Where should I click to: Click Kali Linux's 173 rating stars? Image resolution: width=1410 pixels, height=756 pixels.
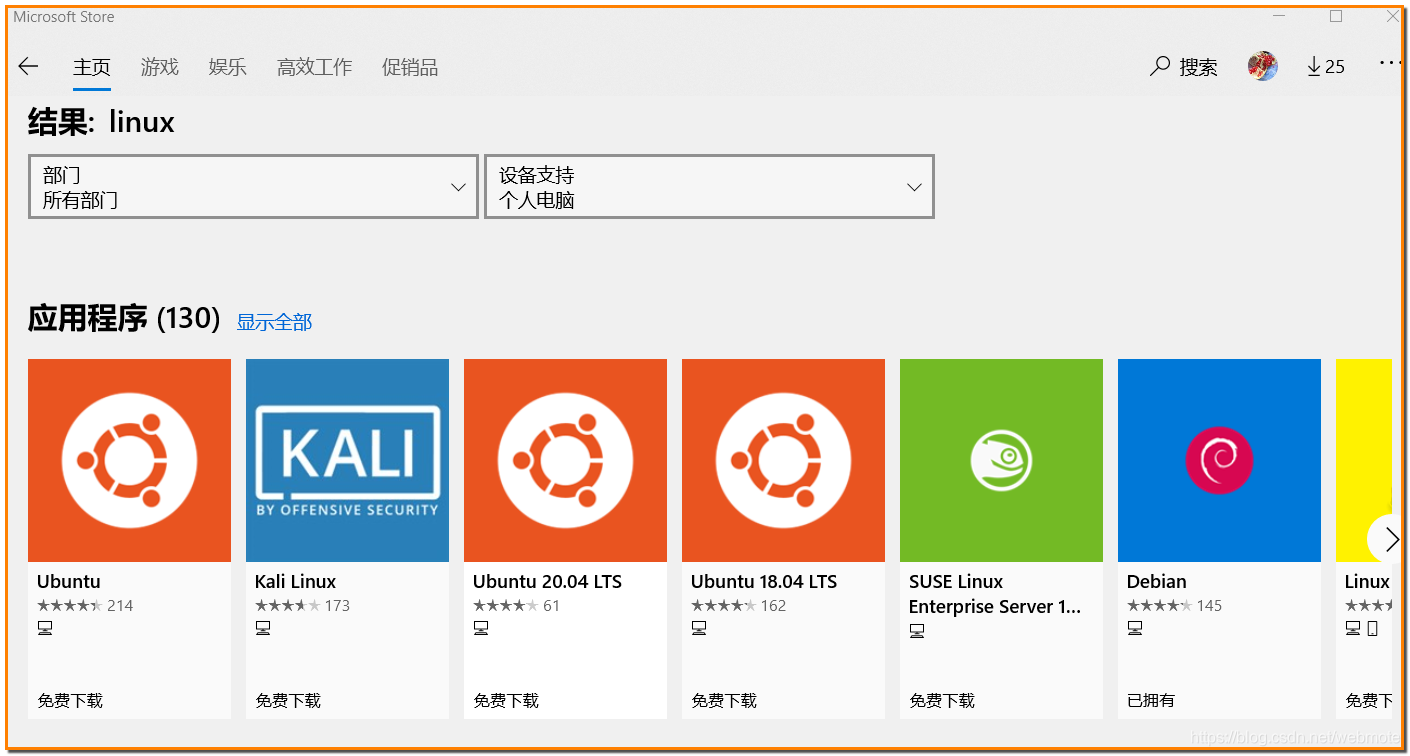click(287, 606)
